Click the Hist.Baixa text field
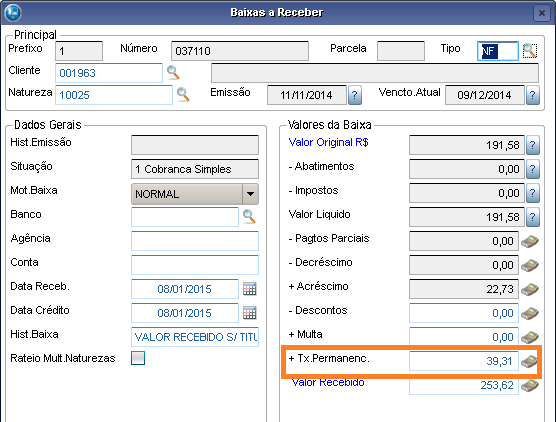Viewport: 556px width, 422px height. (195, 337)
